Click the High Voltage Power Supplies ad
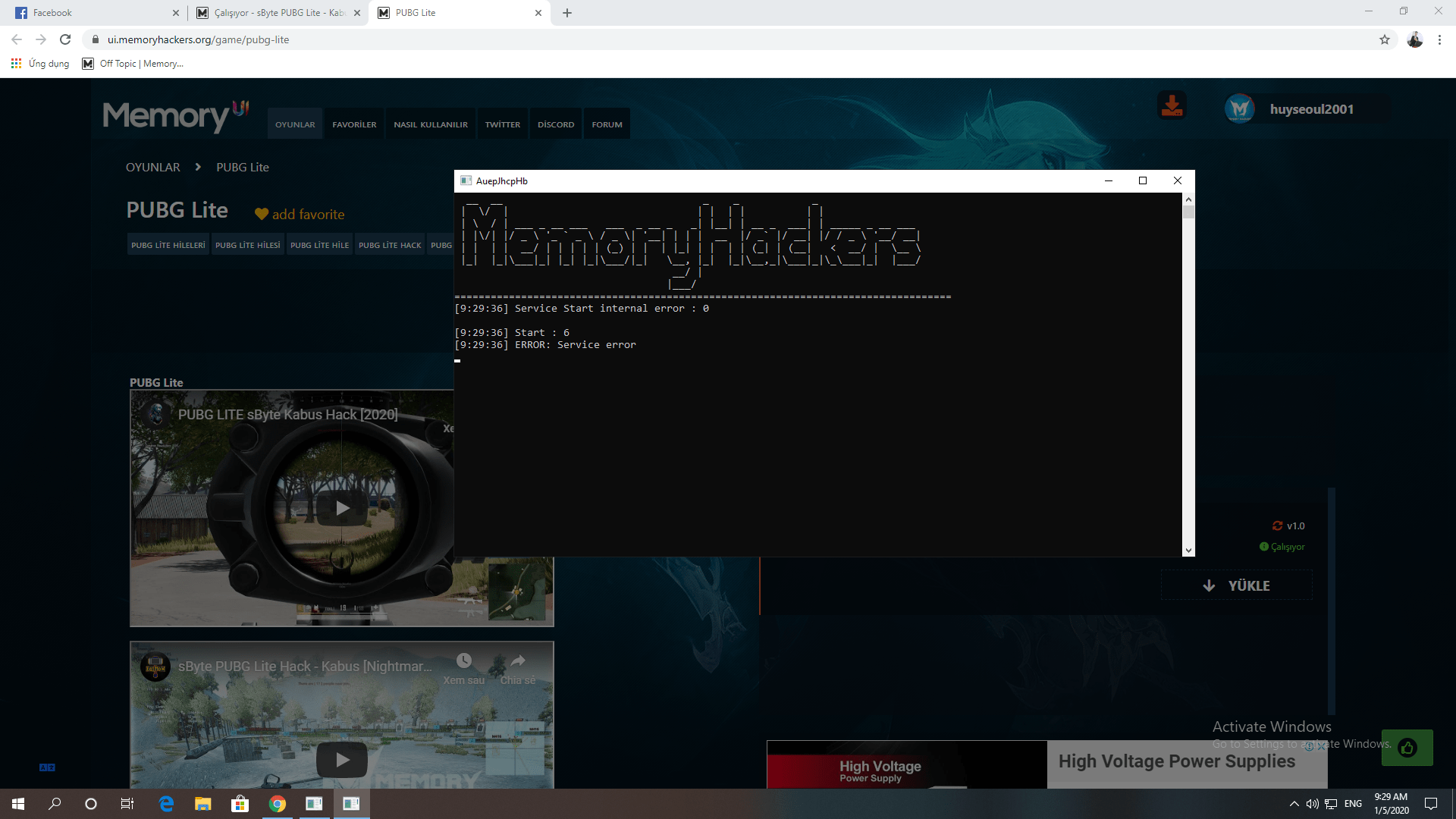Screen dimensions: 1456x819 (1046, 764)
